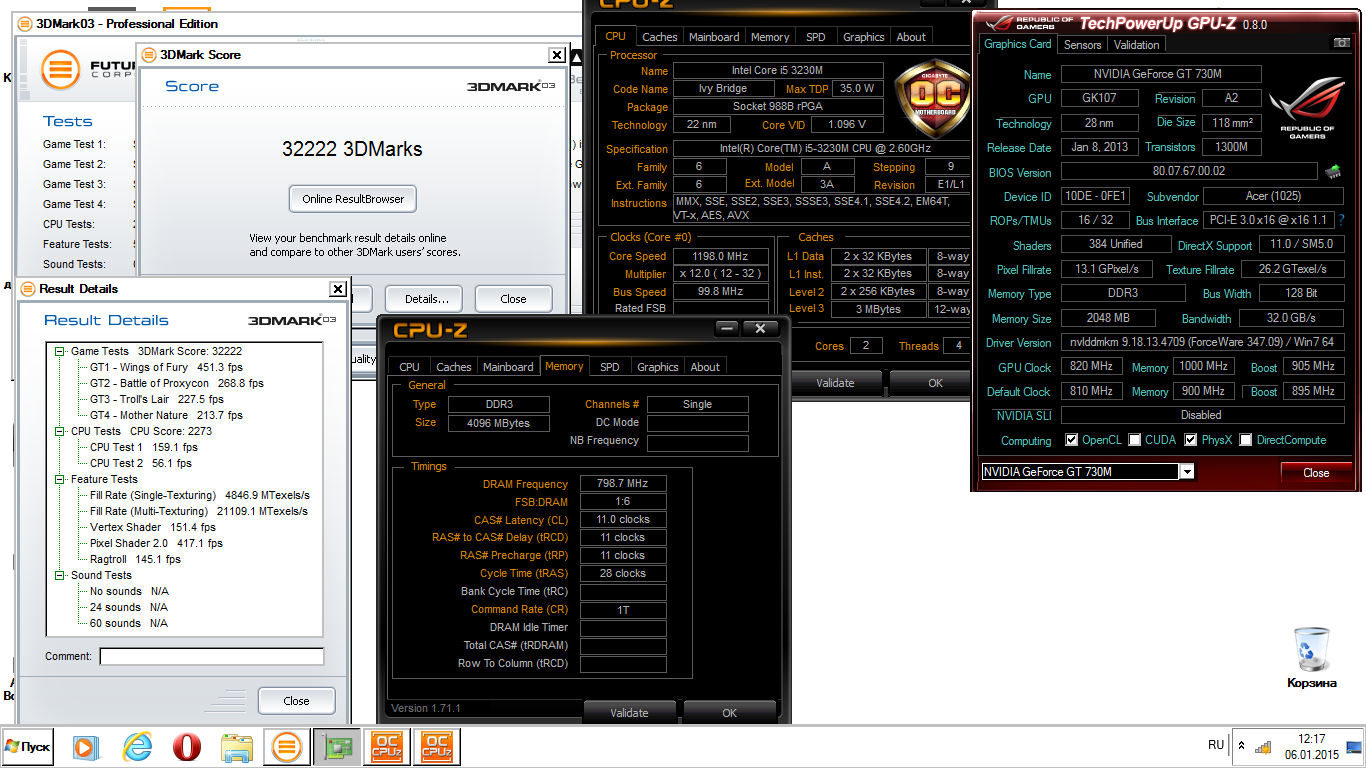Image resolution: width=1366 pixels, height=768 pixels.
Task: Click the Bus Interface question mark in GPU-Z
Action: tap(1341, 220)
